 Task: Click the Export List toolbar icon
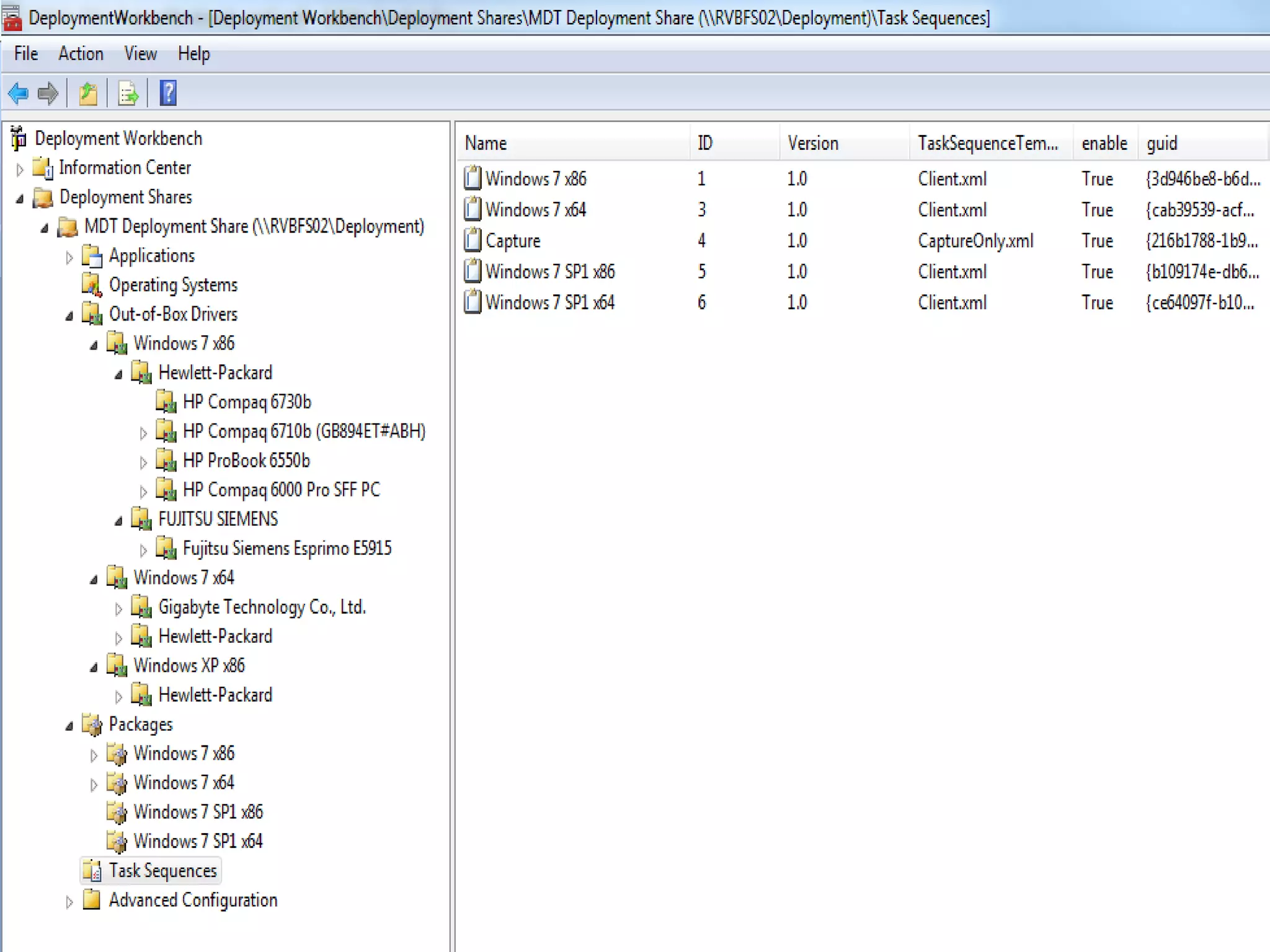(128, 94)
